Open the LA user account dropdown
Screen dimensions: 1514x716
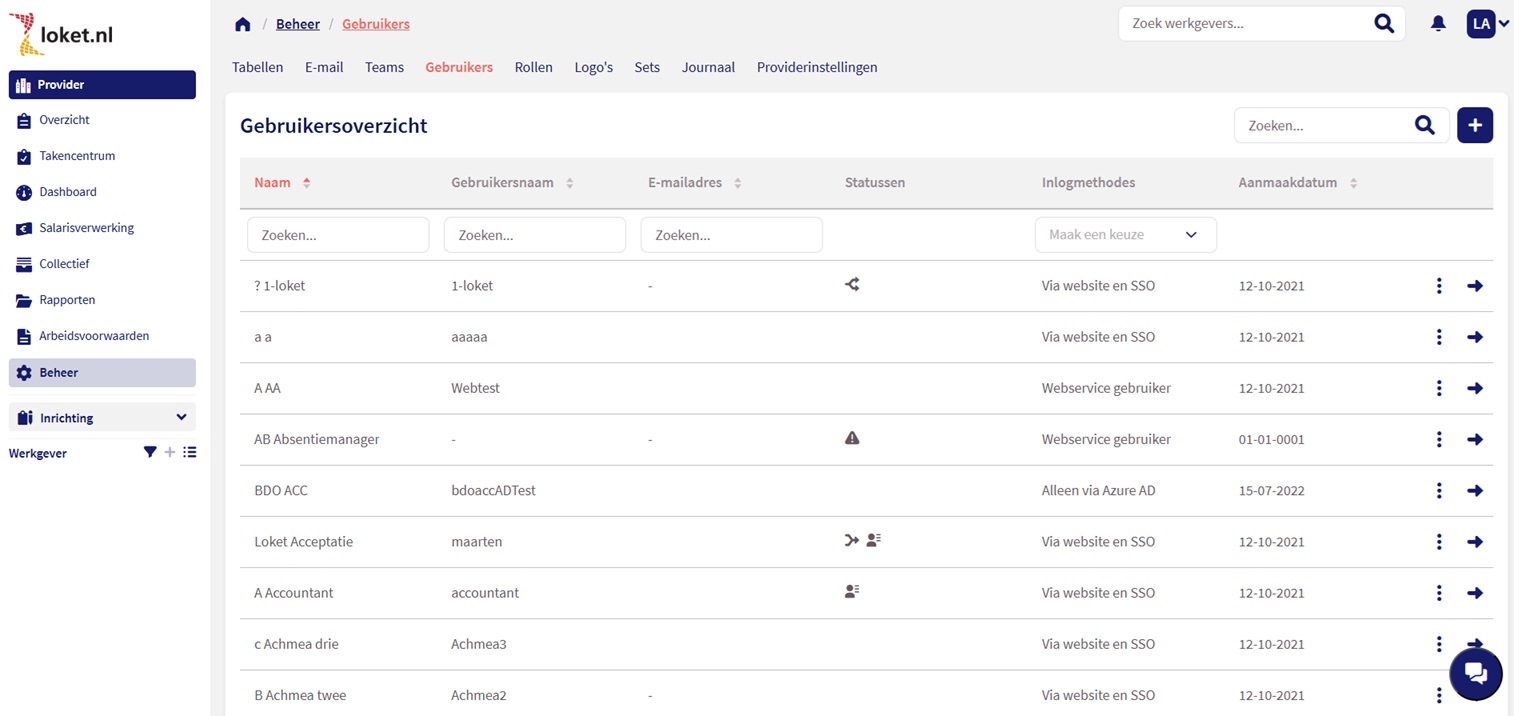(1487, 24)
